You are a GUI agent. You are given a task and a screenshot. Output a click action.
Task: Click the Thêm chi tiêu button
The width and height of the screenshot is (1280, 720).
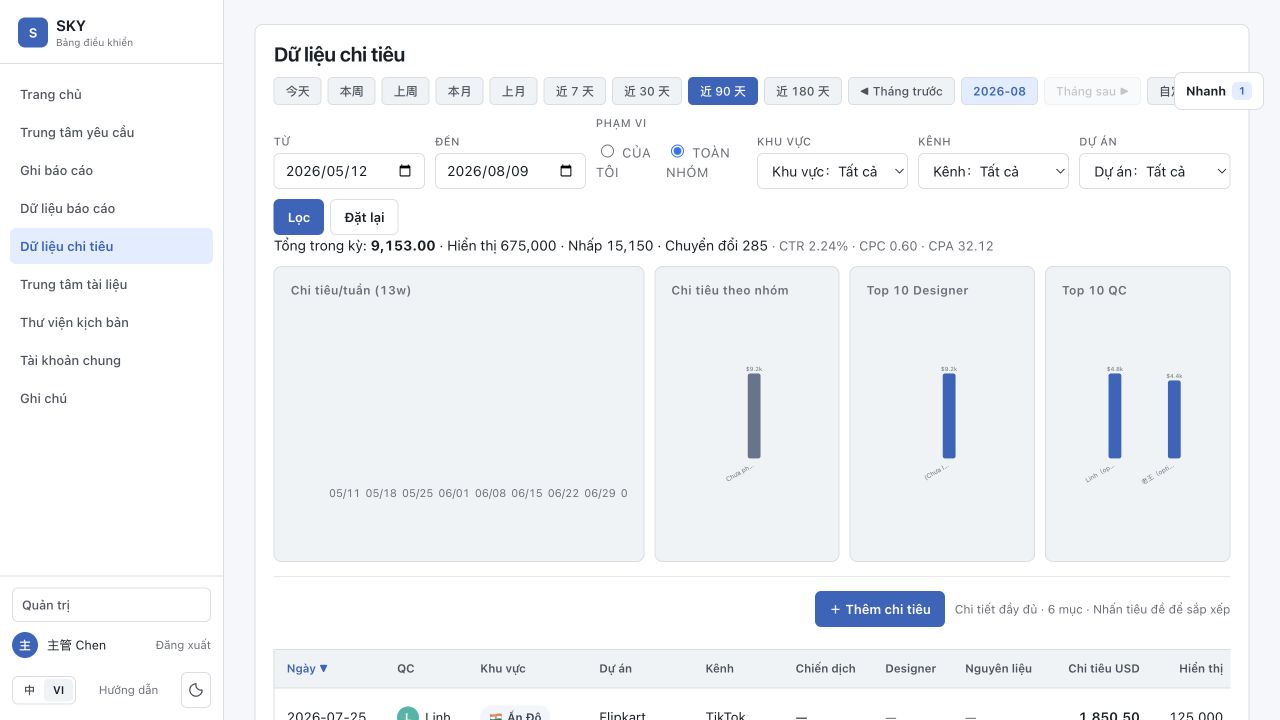(880, 609)
